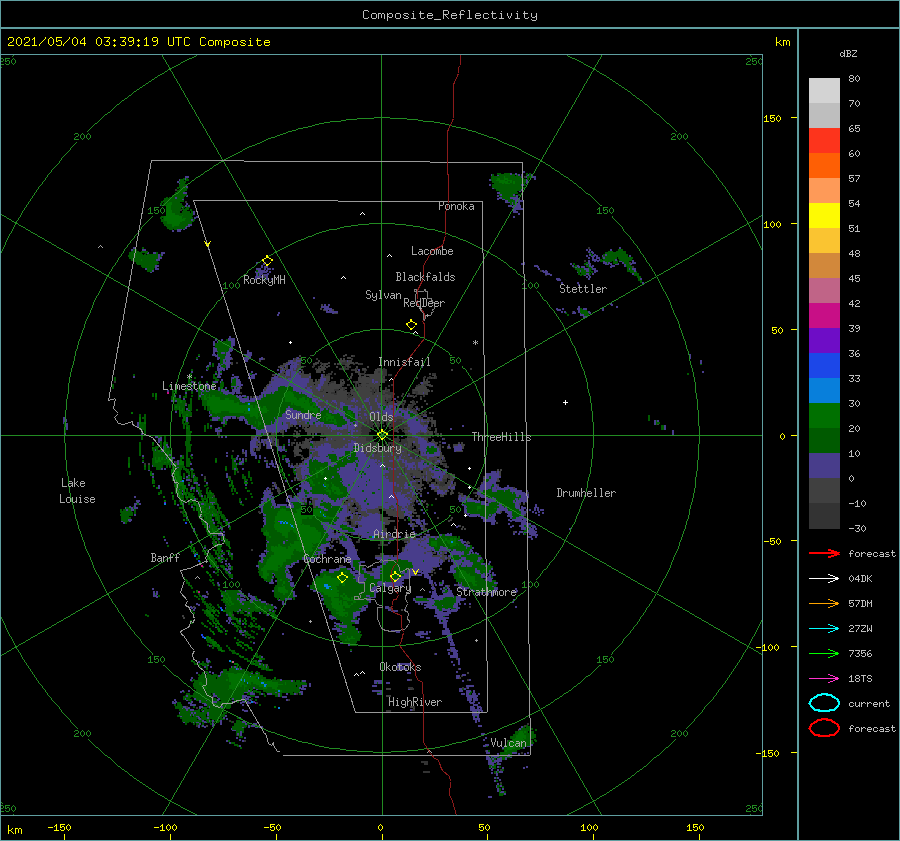
Task: Click the Composite_Reflectivity title text
Action: pos(450,15)
